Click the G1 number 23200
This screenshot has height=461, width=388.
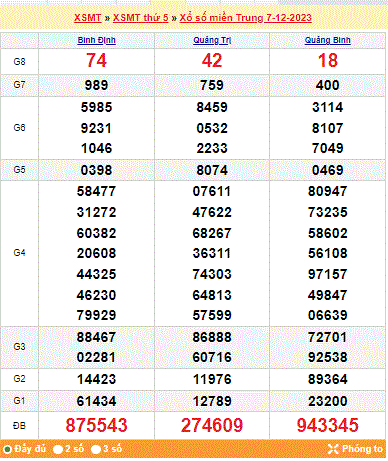(328, 401)
